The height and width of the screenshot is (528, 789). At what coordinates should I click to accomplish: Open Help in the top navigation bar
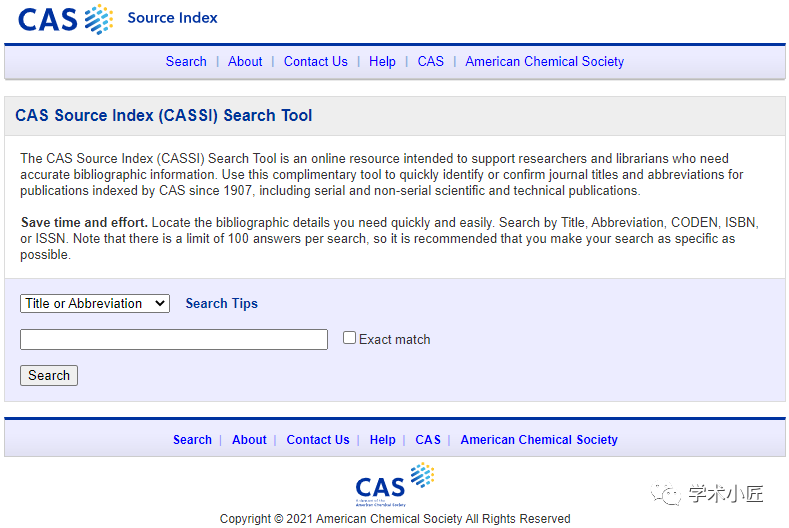(x=382, y=61)
